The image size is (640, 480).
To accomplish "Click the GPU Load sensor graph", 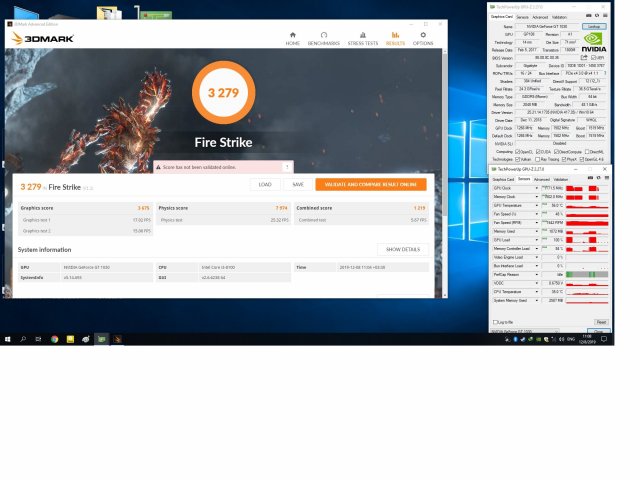I will point(587,240).
